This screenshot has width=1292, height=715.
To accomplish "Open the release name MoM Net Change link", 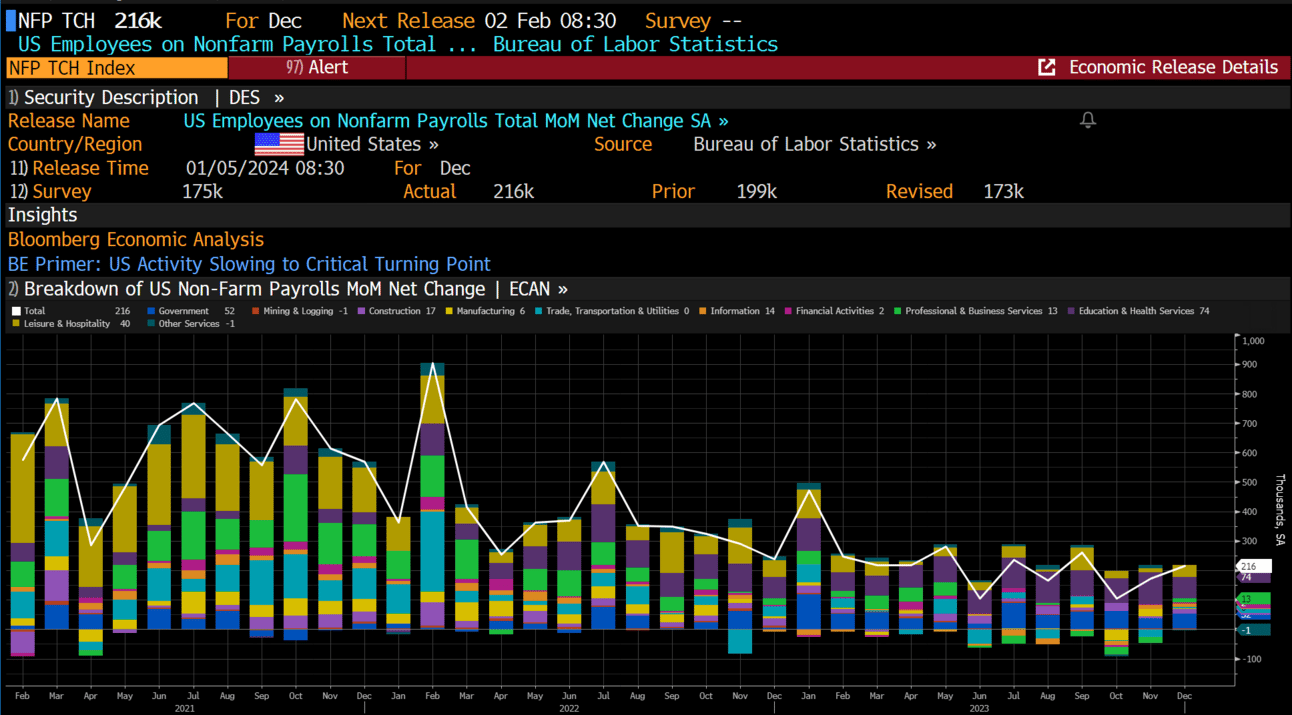I will (x=456, y=120).
